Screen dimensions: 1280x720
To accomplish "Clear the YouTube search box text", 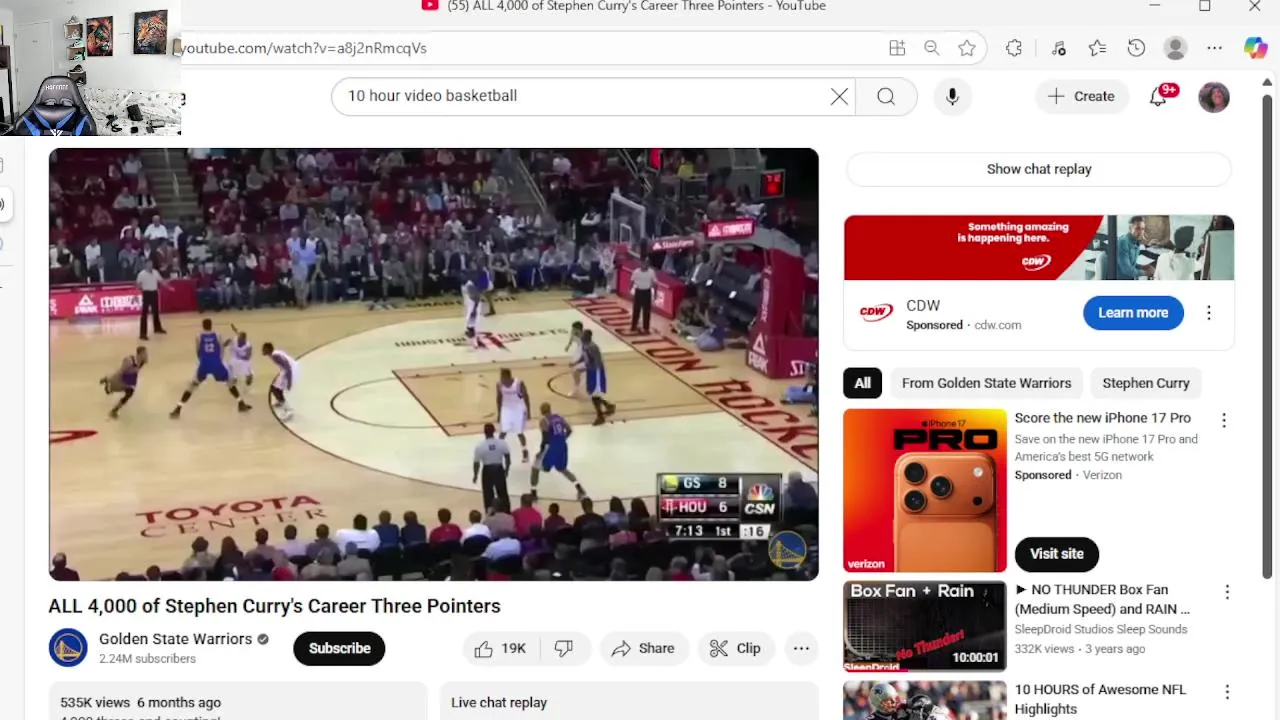I will [x=839, y=96].
